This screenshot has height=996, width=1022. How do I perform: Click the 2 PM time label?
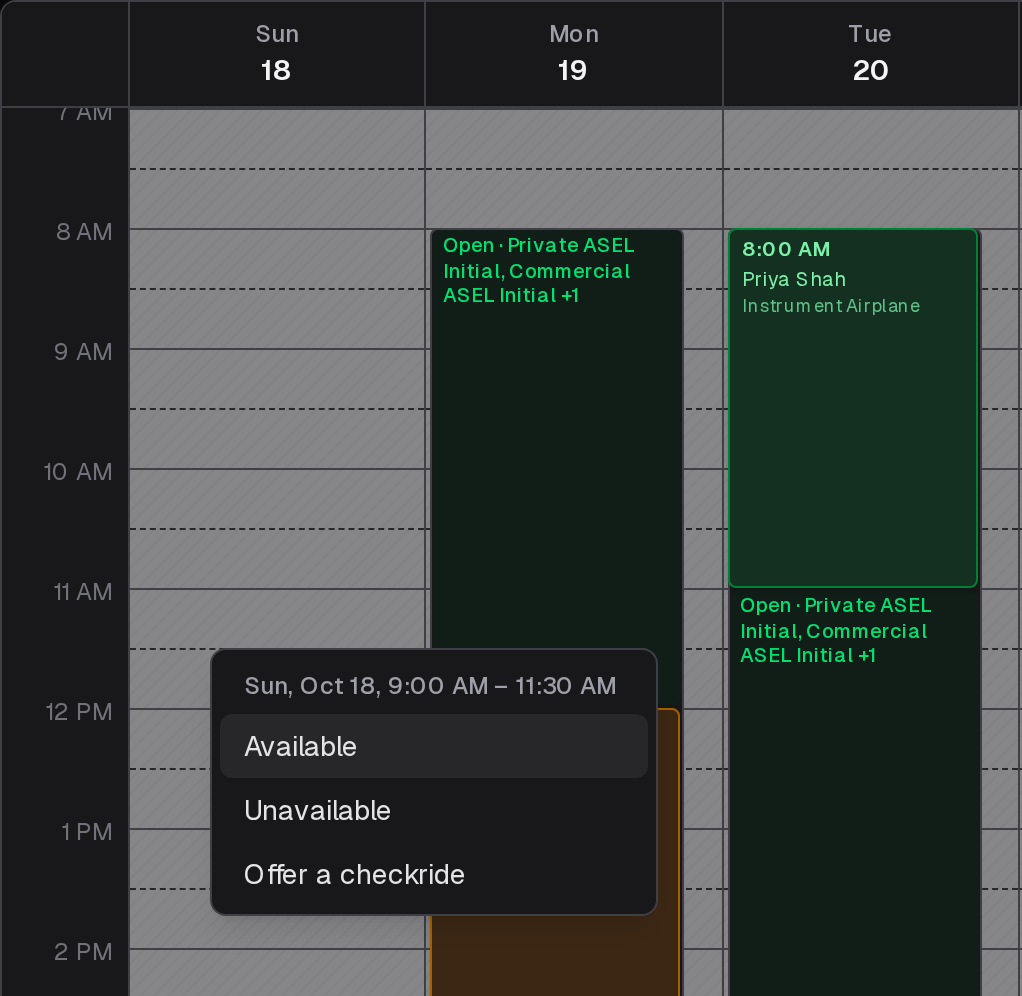[83, 952]
